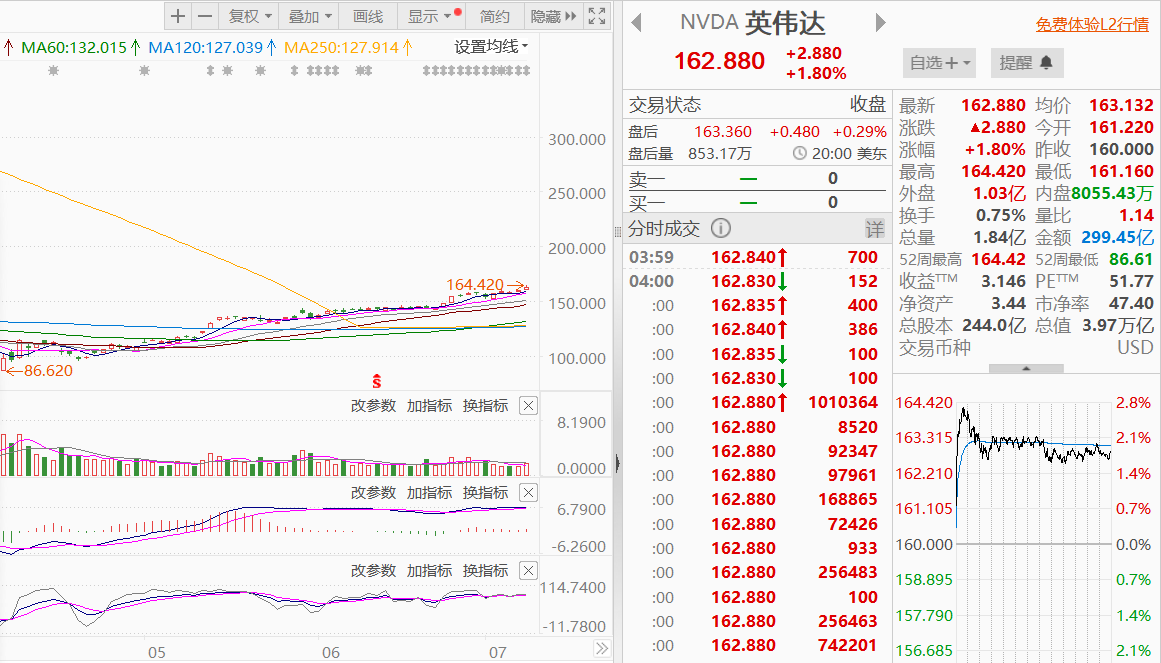The height and width of the screenshot is (663, 1161).
Task: Select the trade row with volume 742201
Action: click(x=757, y=645)
